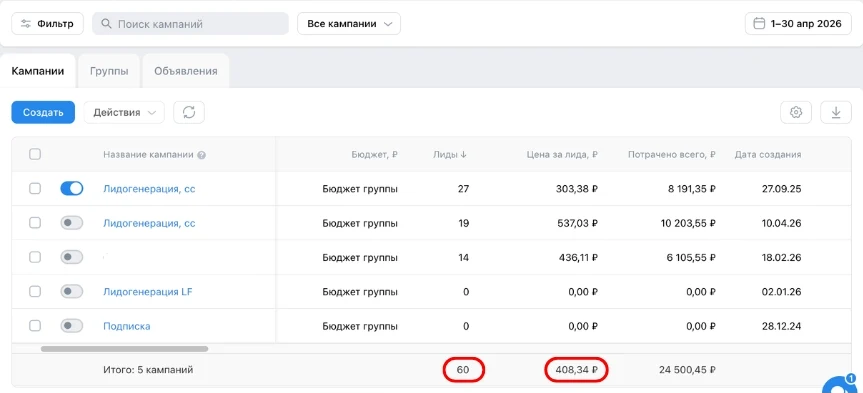Open Лидогенерация, сс campaign with 27 leads
Screen dimensions: 863x393
point(149,189)
